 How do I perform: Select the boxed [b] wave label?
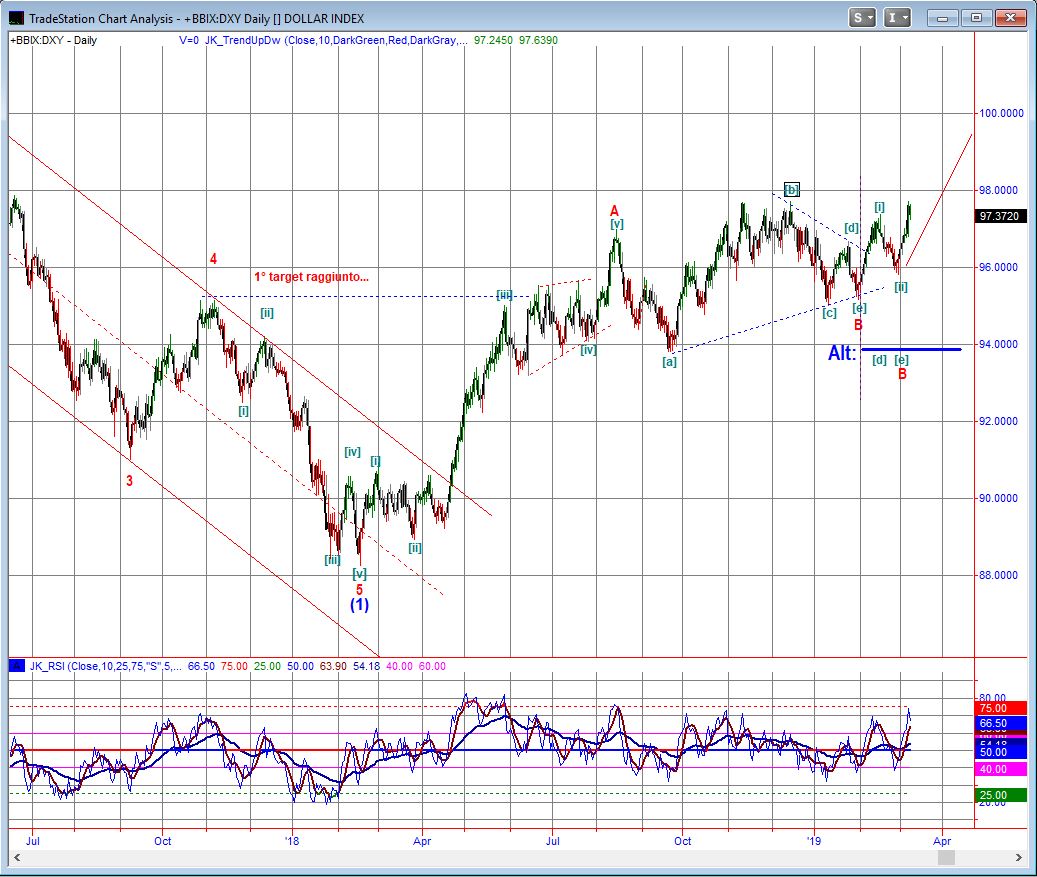click(x=792, y=190)
